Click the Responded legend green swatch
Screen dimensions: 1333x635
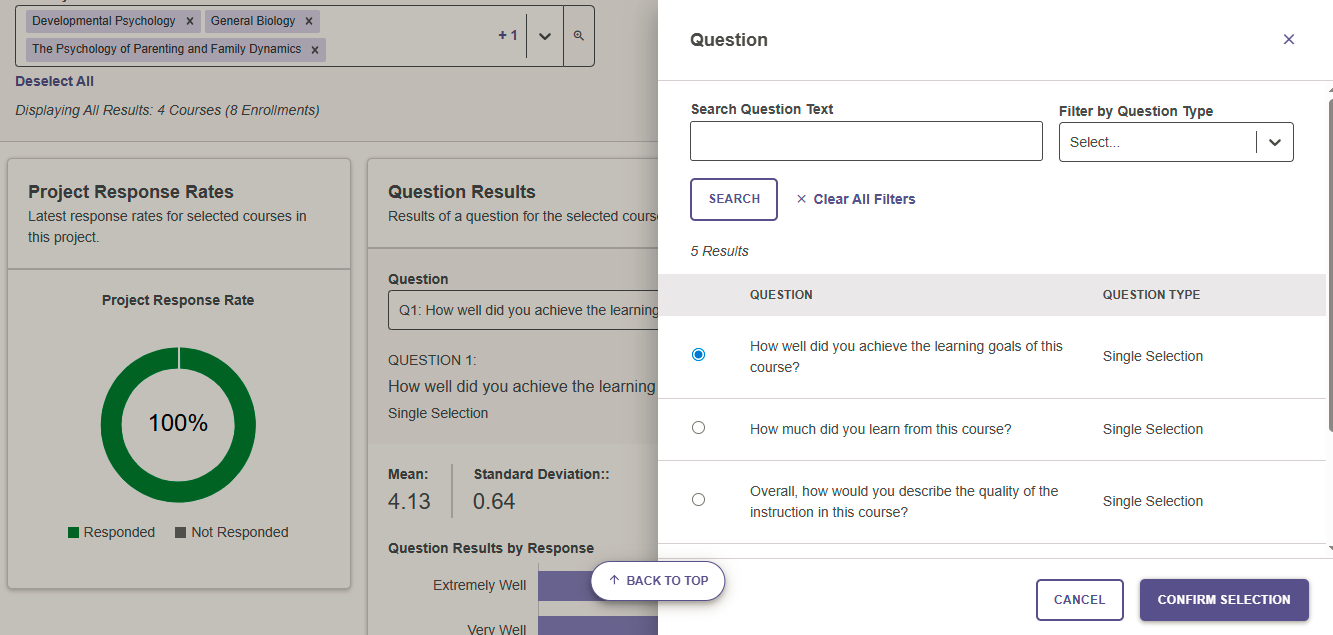click(73, 533)
